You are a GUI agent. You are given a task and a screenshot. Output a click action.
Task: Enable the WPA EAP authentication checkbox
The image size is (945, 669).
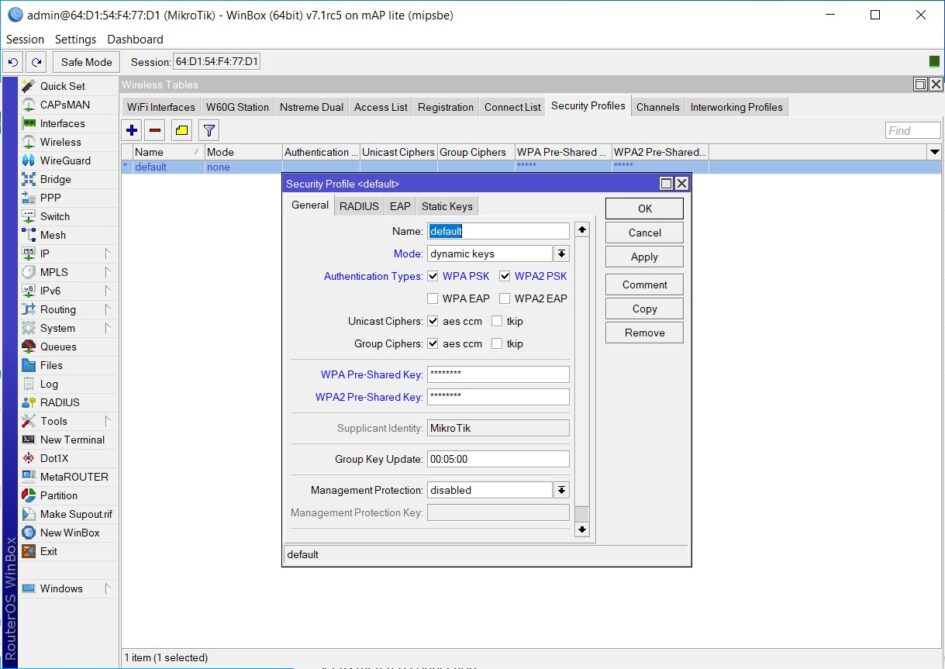click(433, 298)
